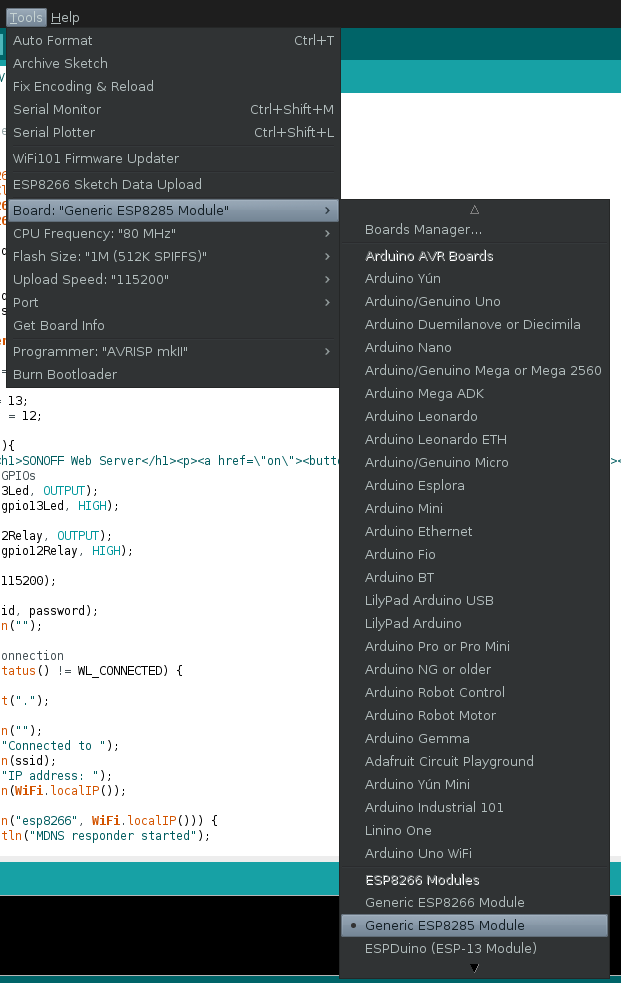This screenshot has width=621, height=983.
Task: Expand Programmer AVRISP mkII submenu
Action: coord(173,351)
